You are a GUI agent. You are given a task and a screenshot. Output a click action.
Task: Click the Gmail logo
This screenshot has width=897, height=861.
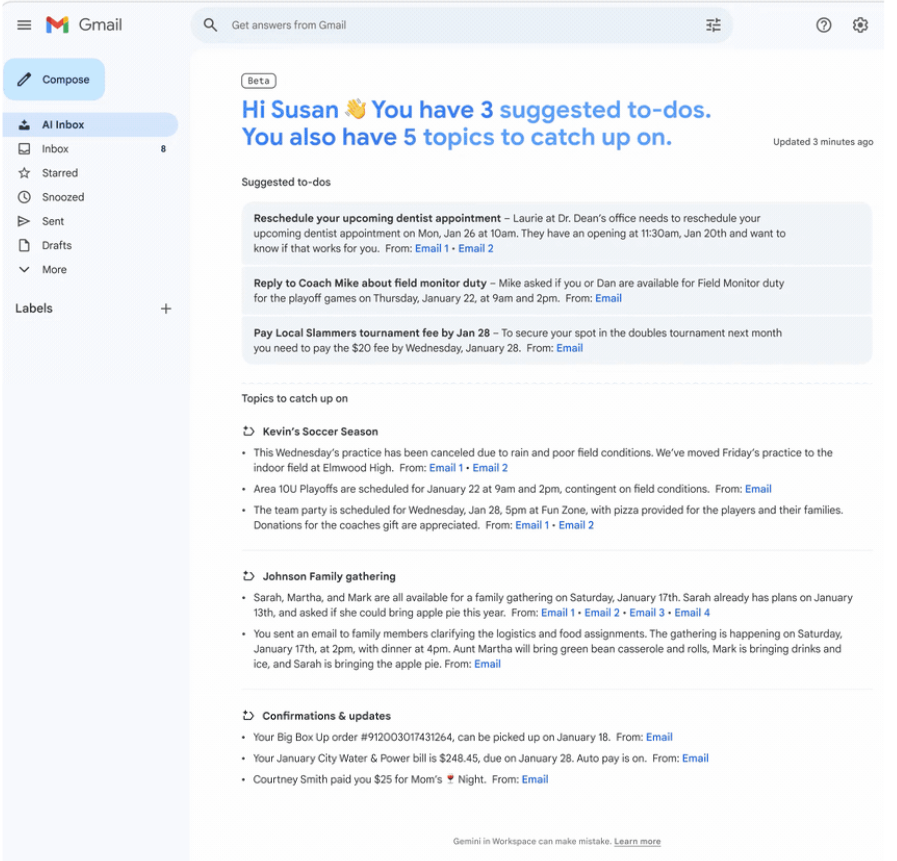(84, 25)
